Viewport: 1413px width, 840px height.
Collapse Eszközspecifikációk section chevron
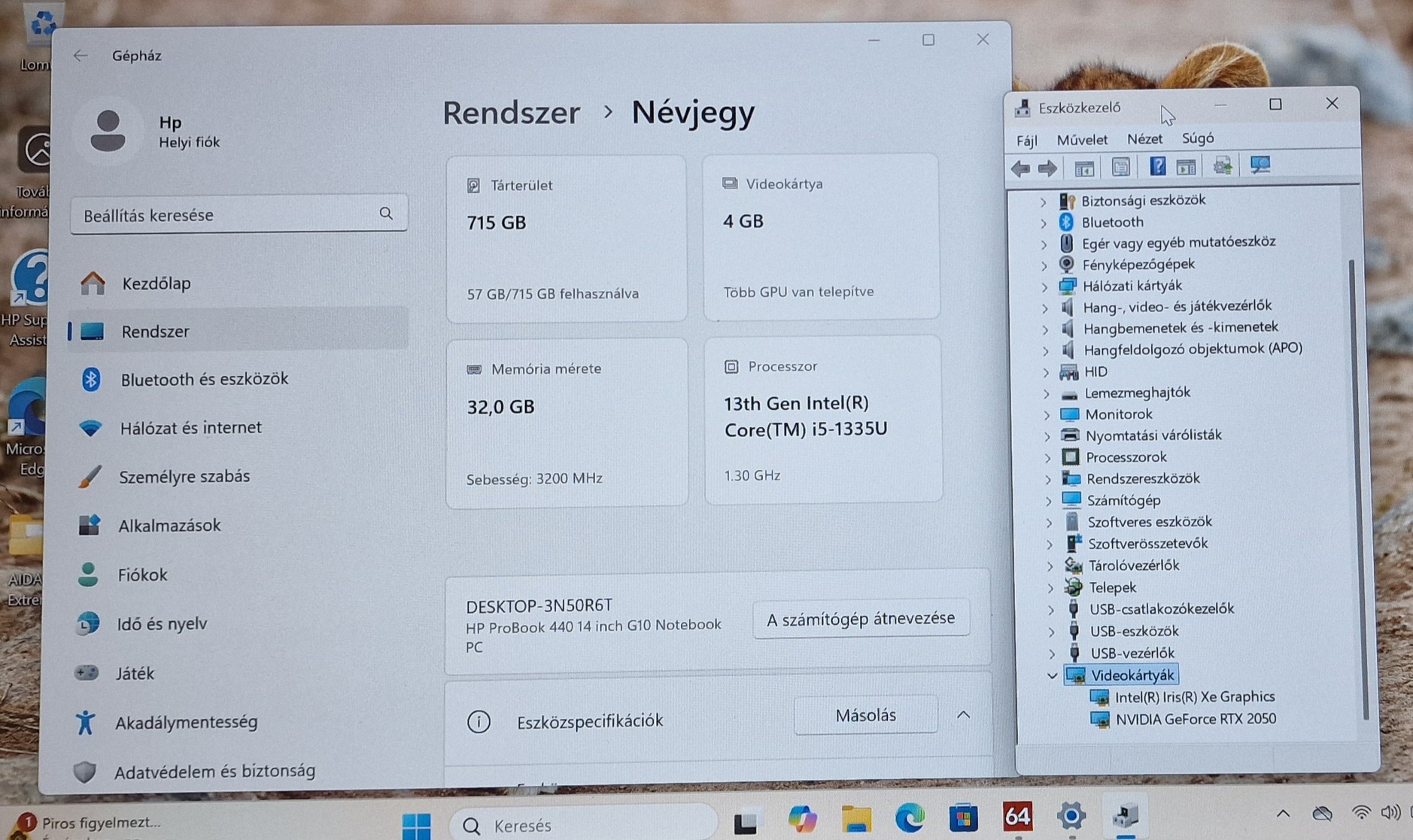click(963, 715)
